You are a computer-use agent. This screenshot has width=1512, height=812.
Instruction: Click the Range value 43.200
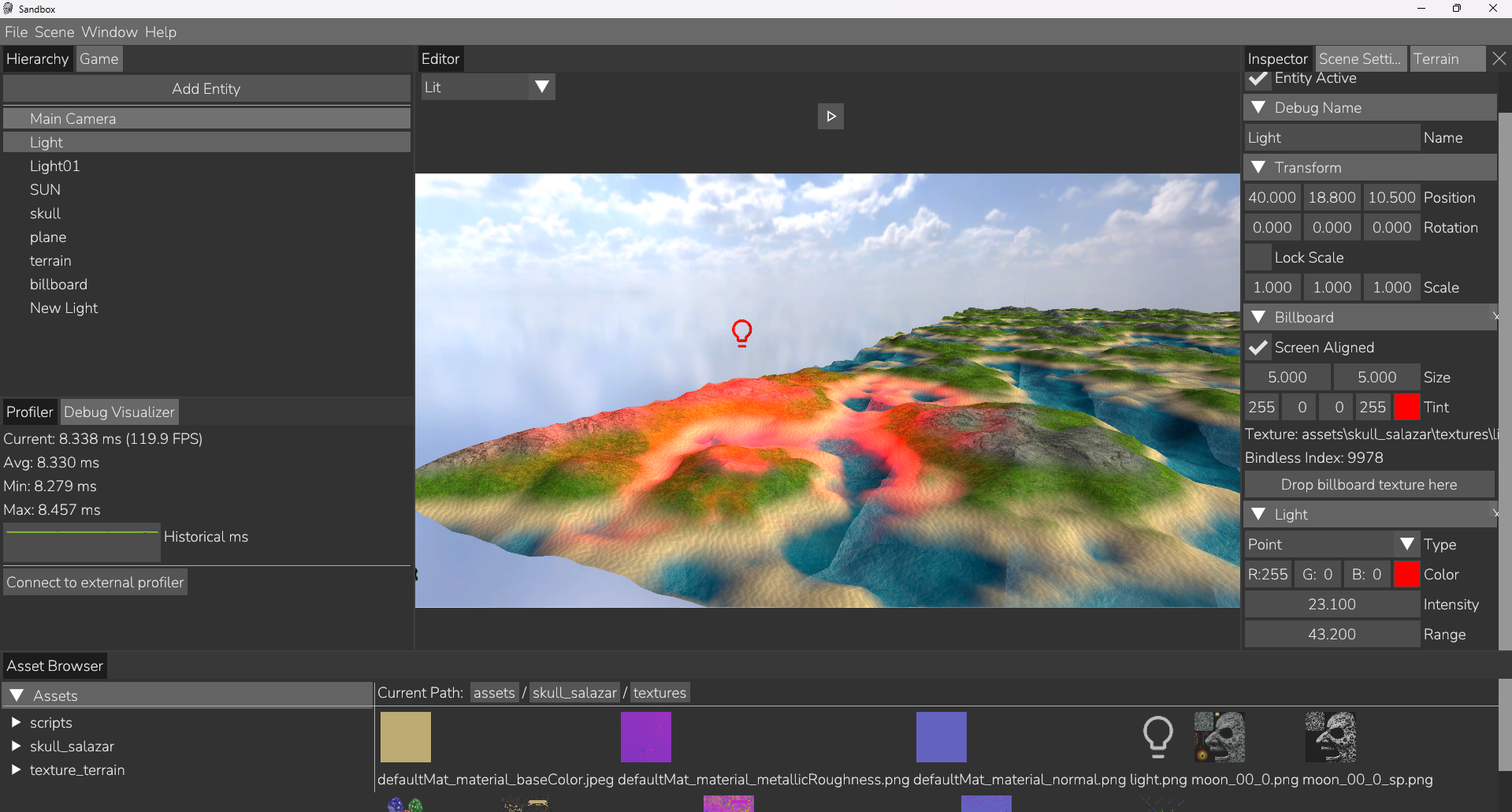coord(1332,635)
